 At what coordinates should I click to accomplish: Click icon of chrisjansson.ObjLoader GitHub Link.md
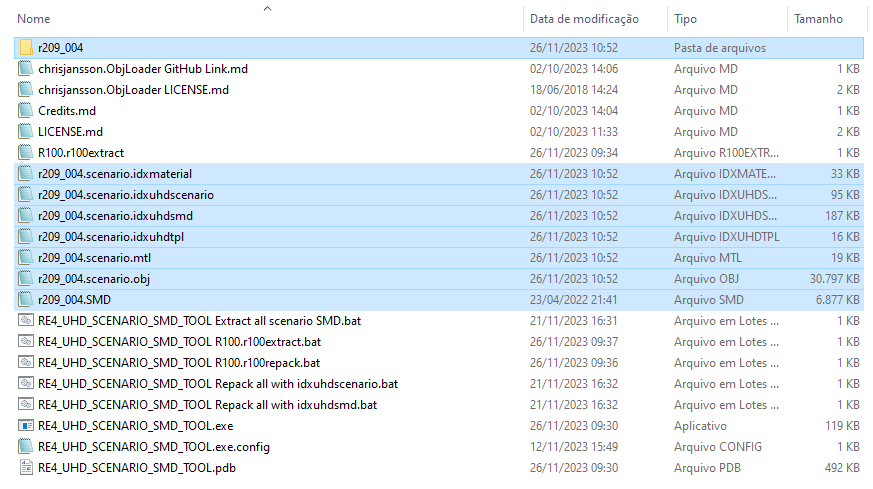pyautogui.click(x=26, y=69)
